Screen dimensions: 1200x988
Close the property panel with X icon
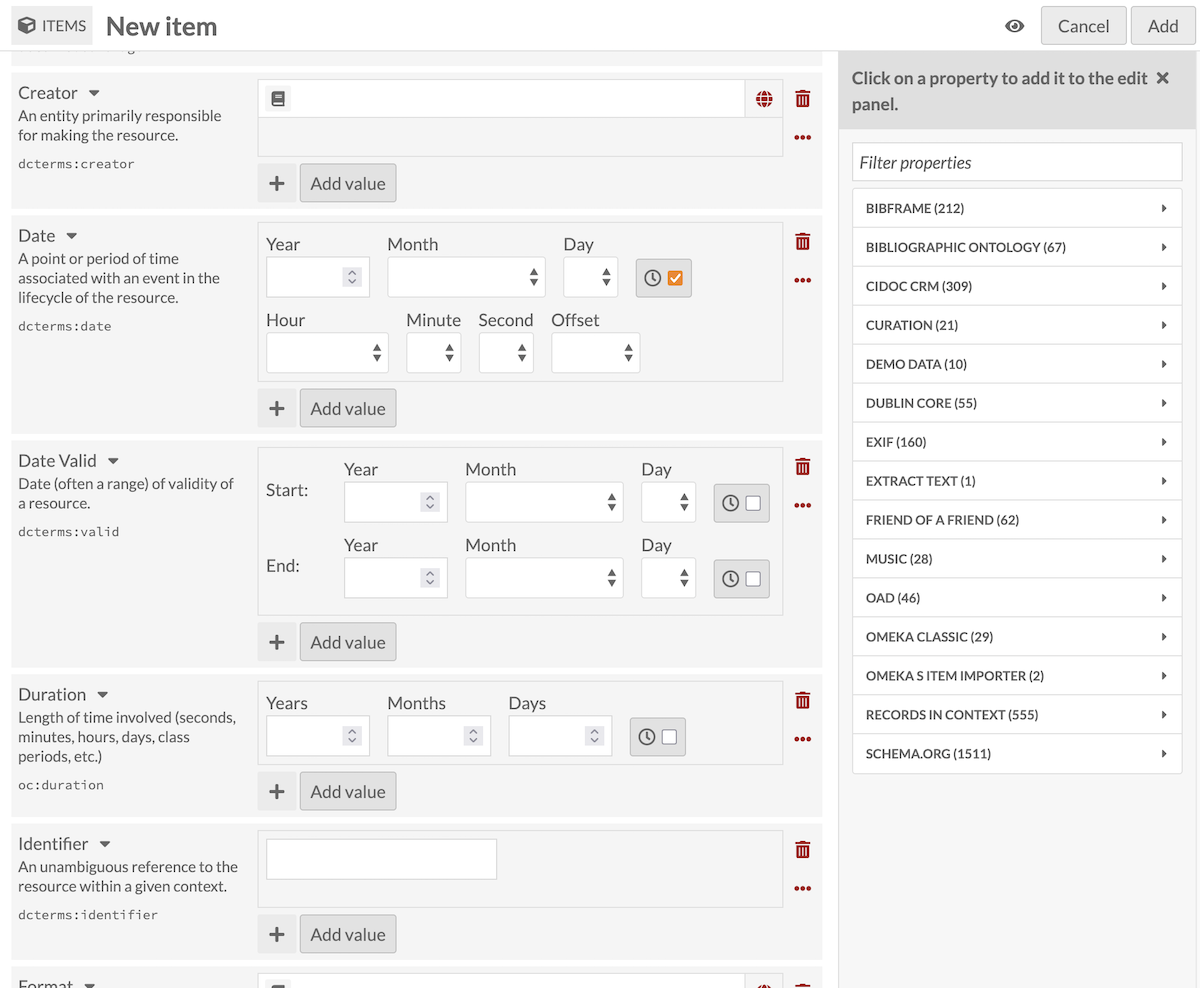tap(1162, 78)
